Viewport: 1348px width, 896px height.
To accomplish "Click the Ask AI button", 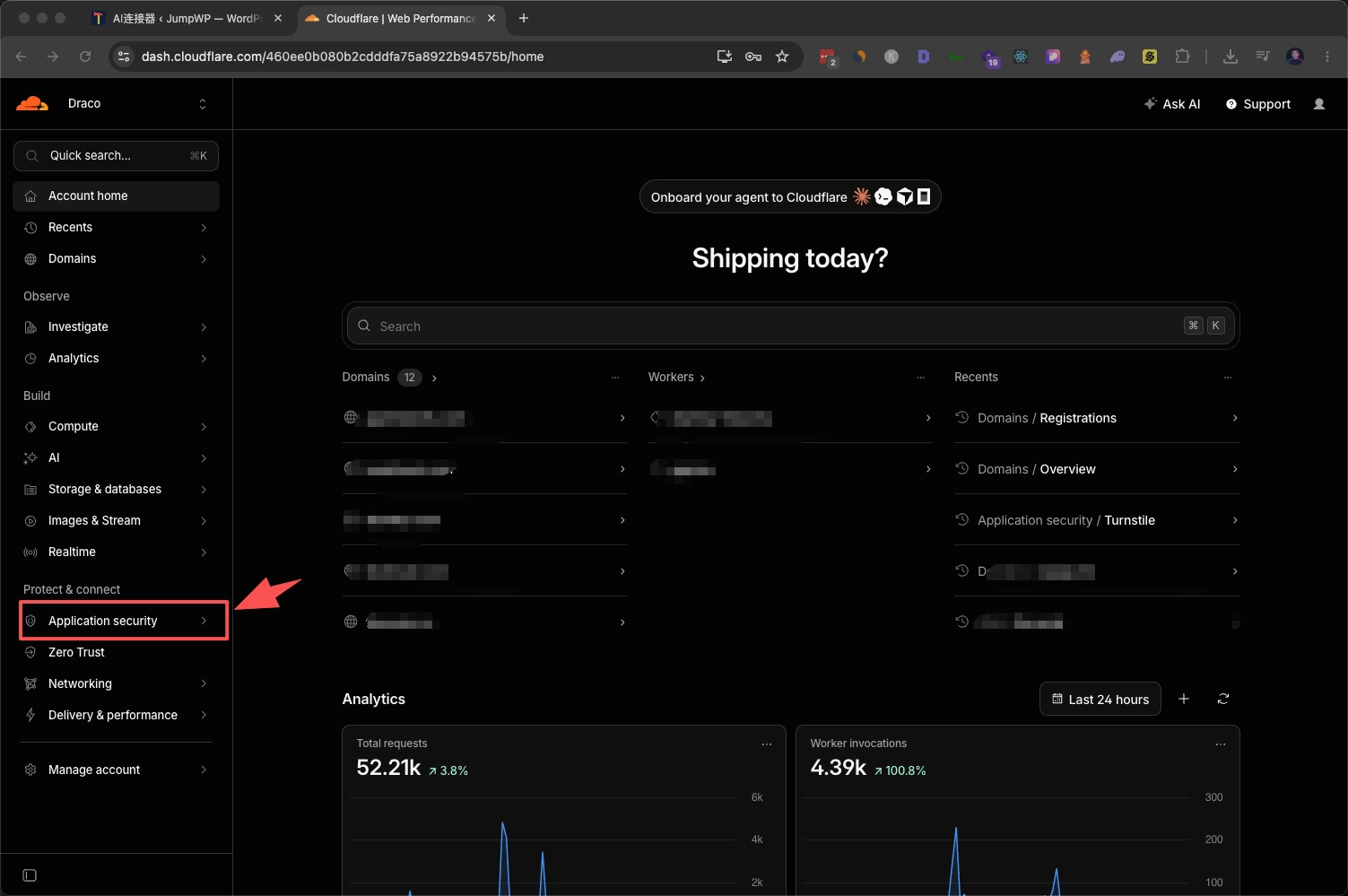I will 1172,104.
